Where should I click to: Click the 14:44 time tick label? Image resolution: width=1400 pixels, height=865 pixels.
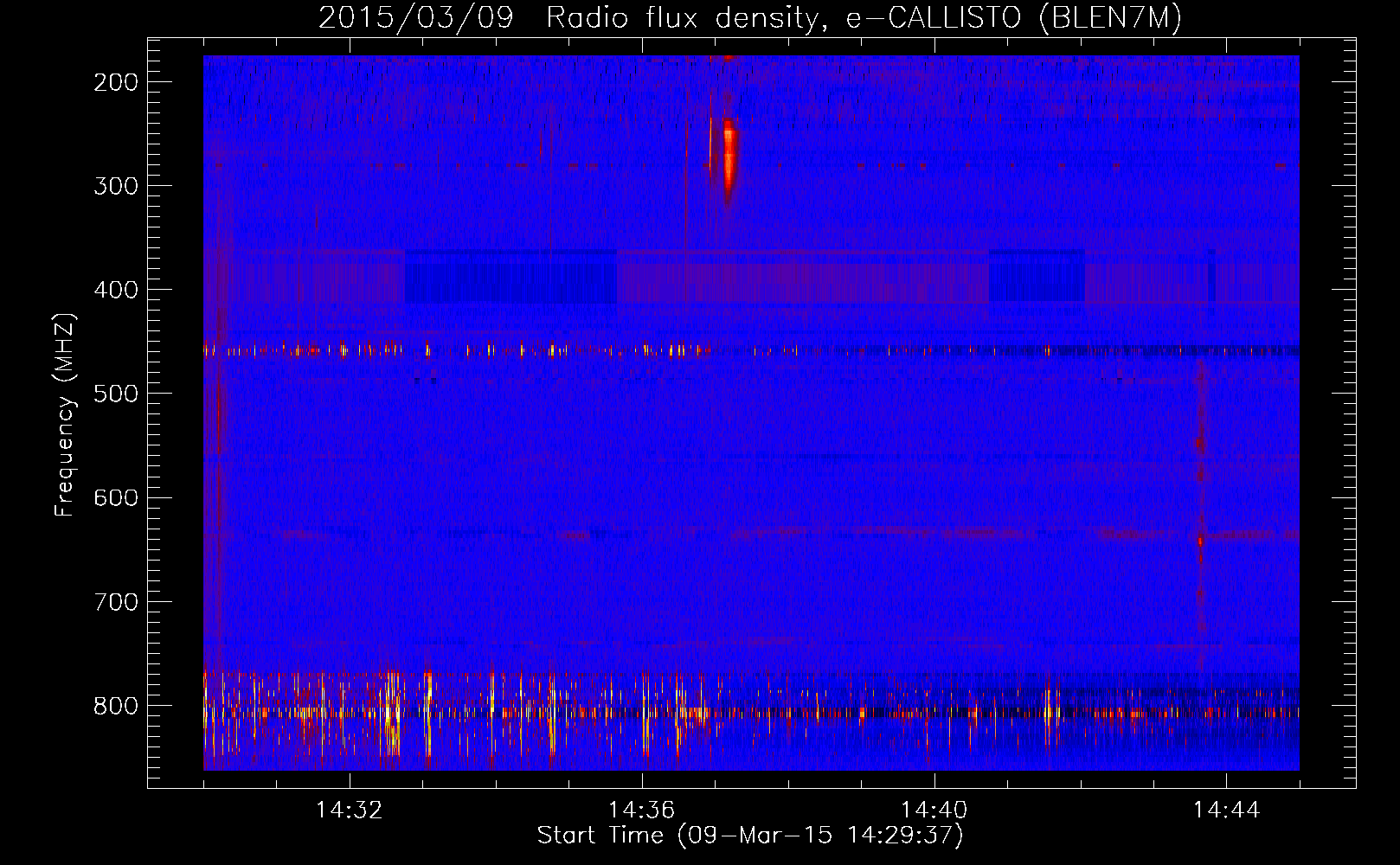1227,811
